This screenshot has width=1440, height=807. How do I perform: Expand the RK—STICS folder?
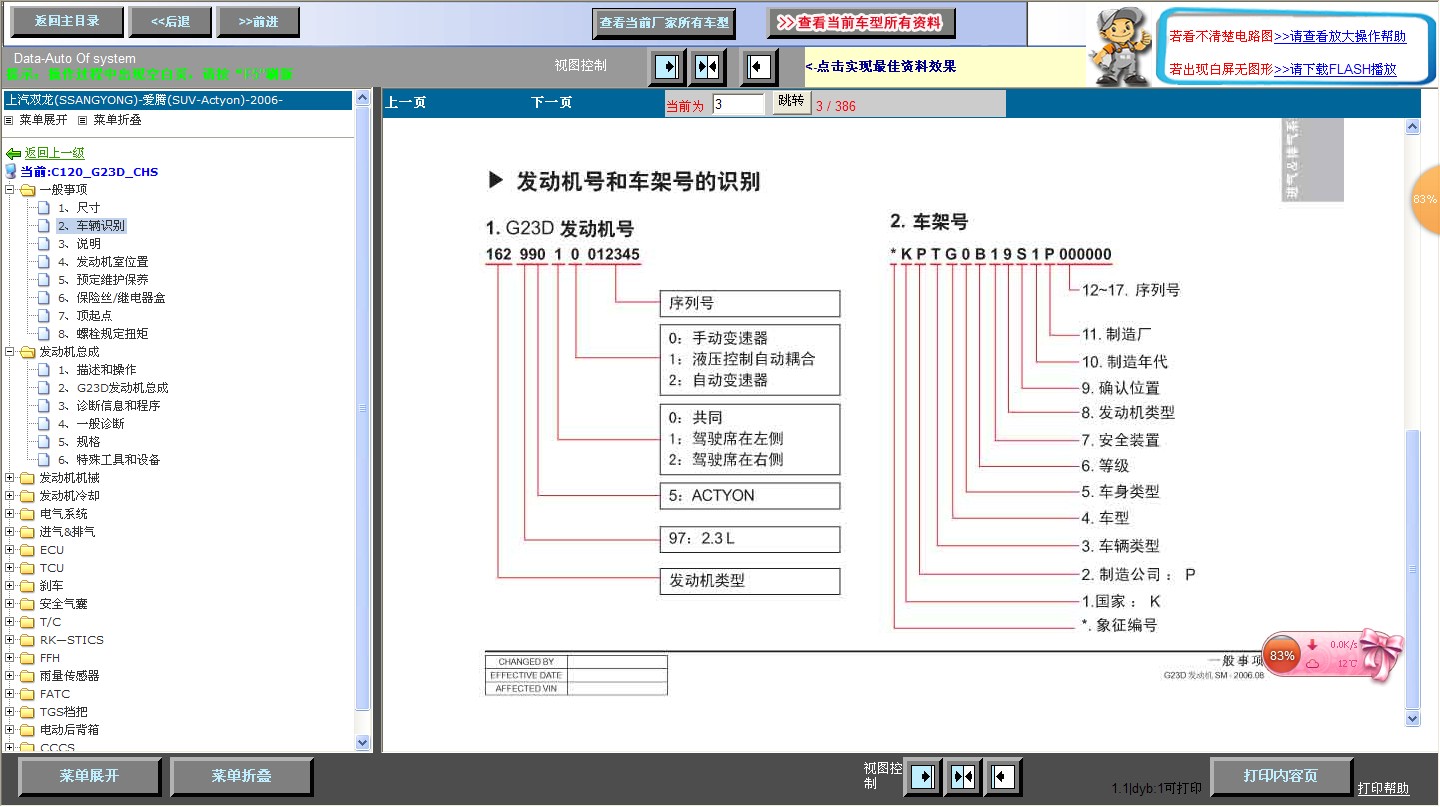[x=10, y=640]
